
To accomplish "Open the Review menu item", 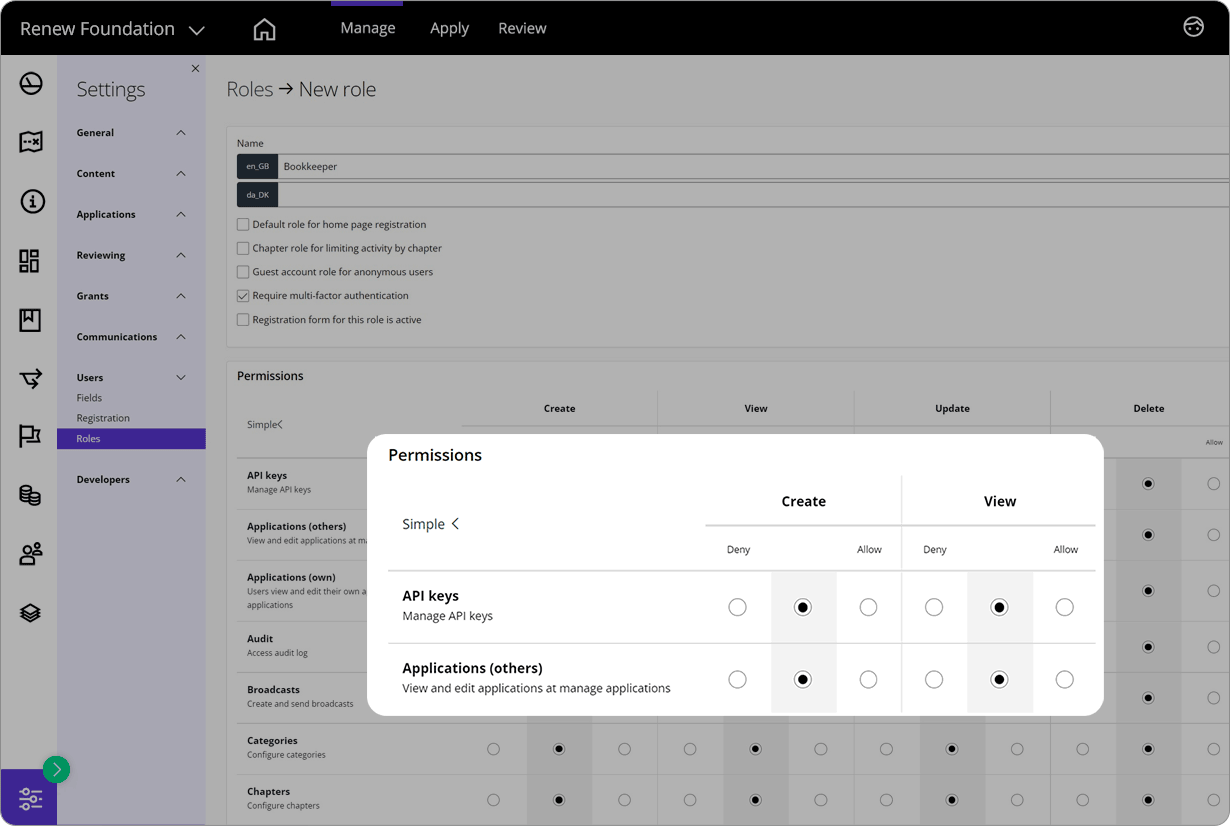I will coord(522,28).
